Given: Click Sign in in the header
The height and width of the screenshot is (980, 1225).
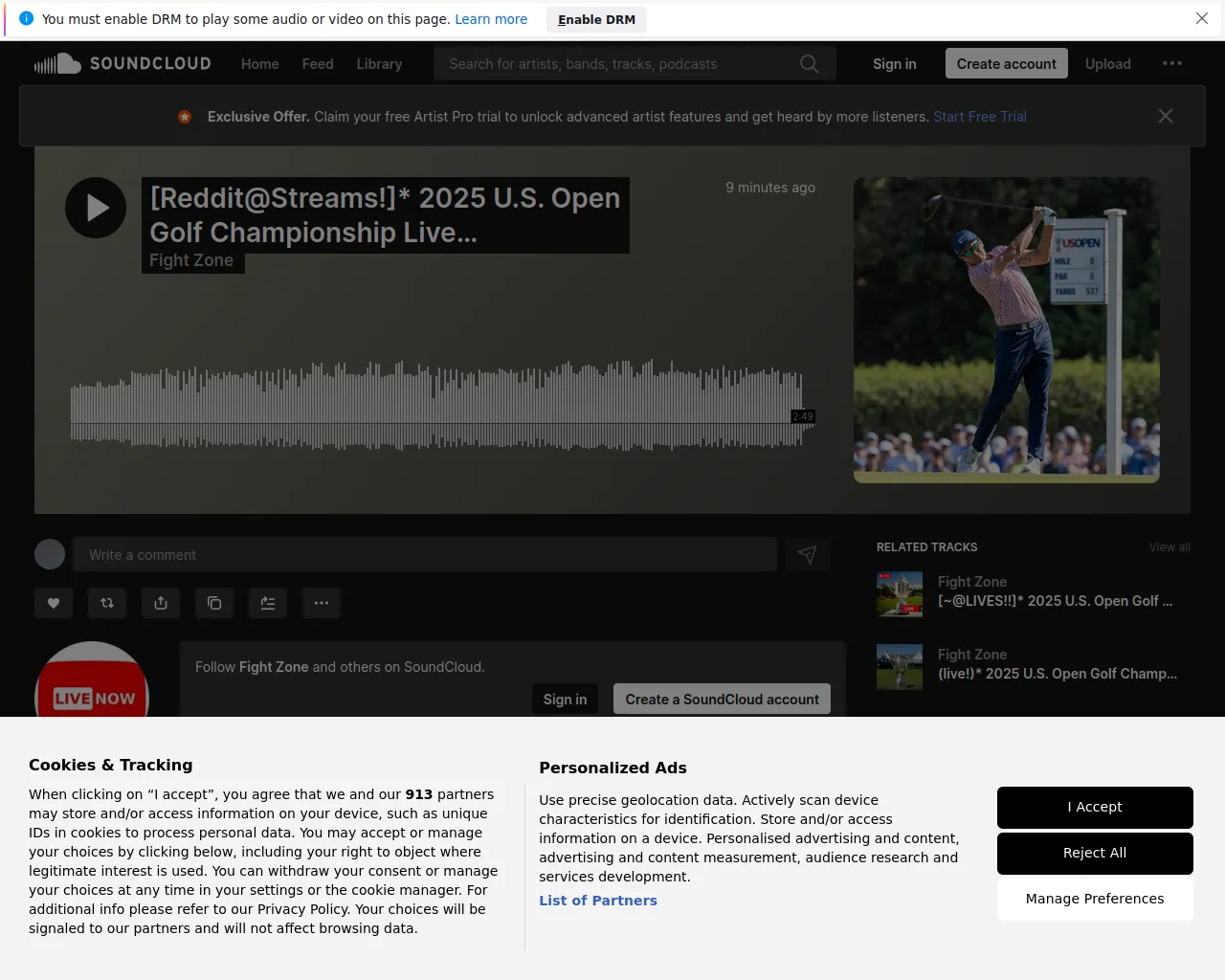Looking at the screenshot, I should tap(895, 64).
